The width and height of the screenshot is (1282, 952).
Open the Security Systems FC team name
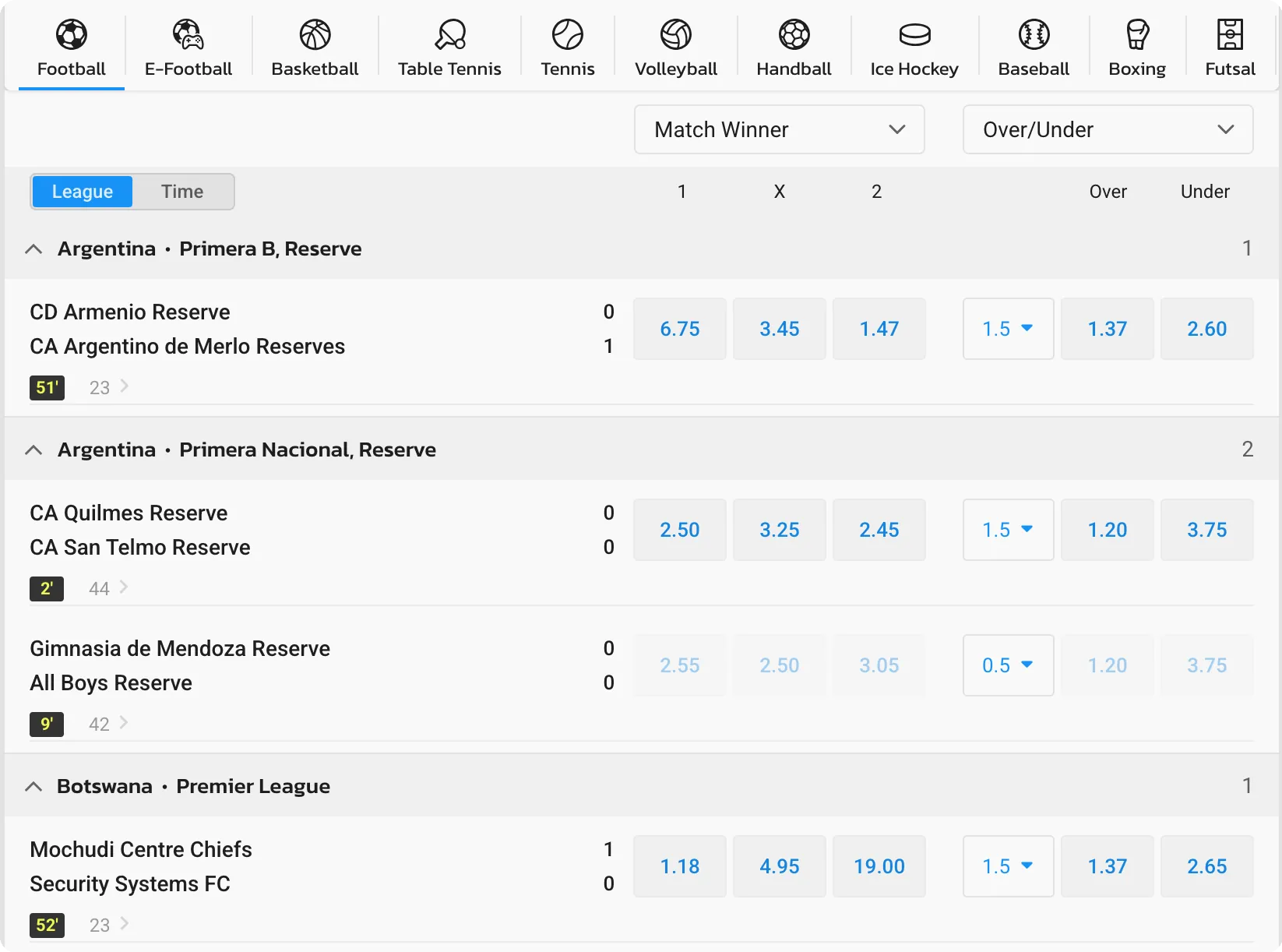point(130,883)
